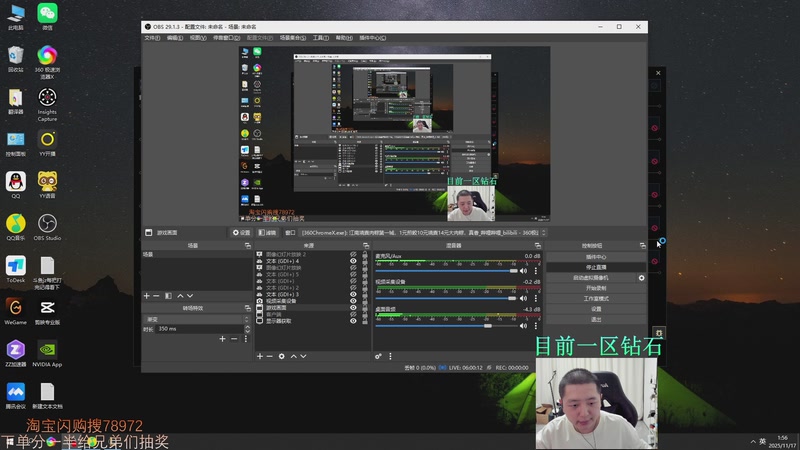This screenshot has height=450, width=800.
Task: Move selected source down in sources toolbar
Action: [x=304, y=356]
